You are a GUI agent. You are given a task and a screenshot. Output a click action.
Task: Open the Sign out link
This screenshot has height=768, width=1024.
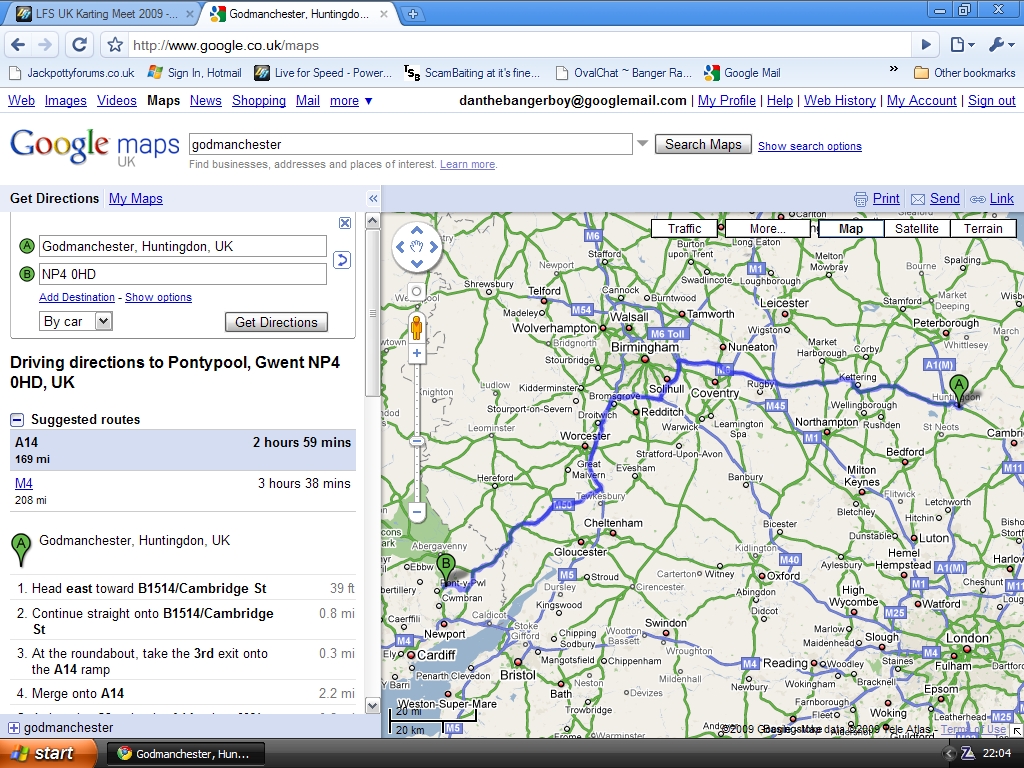tap(991, 101)
